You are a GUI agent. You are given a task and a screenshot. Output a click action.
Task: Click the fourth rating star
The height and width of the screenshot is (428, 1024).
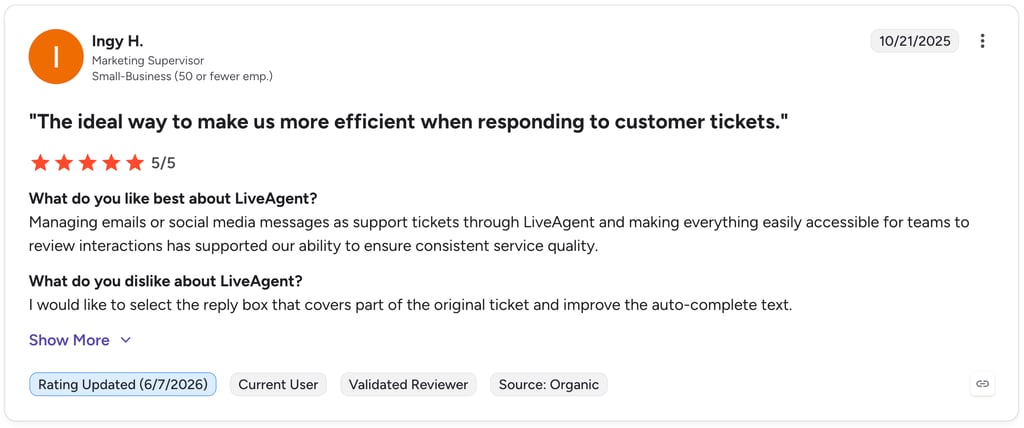tap(111, 163)
